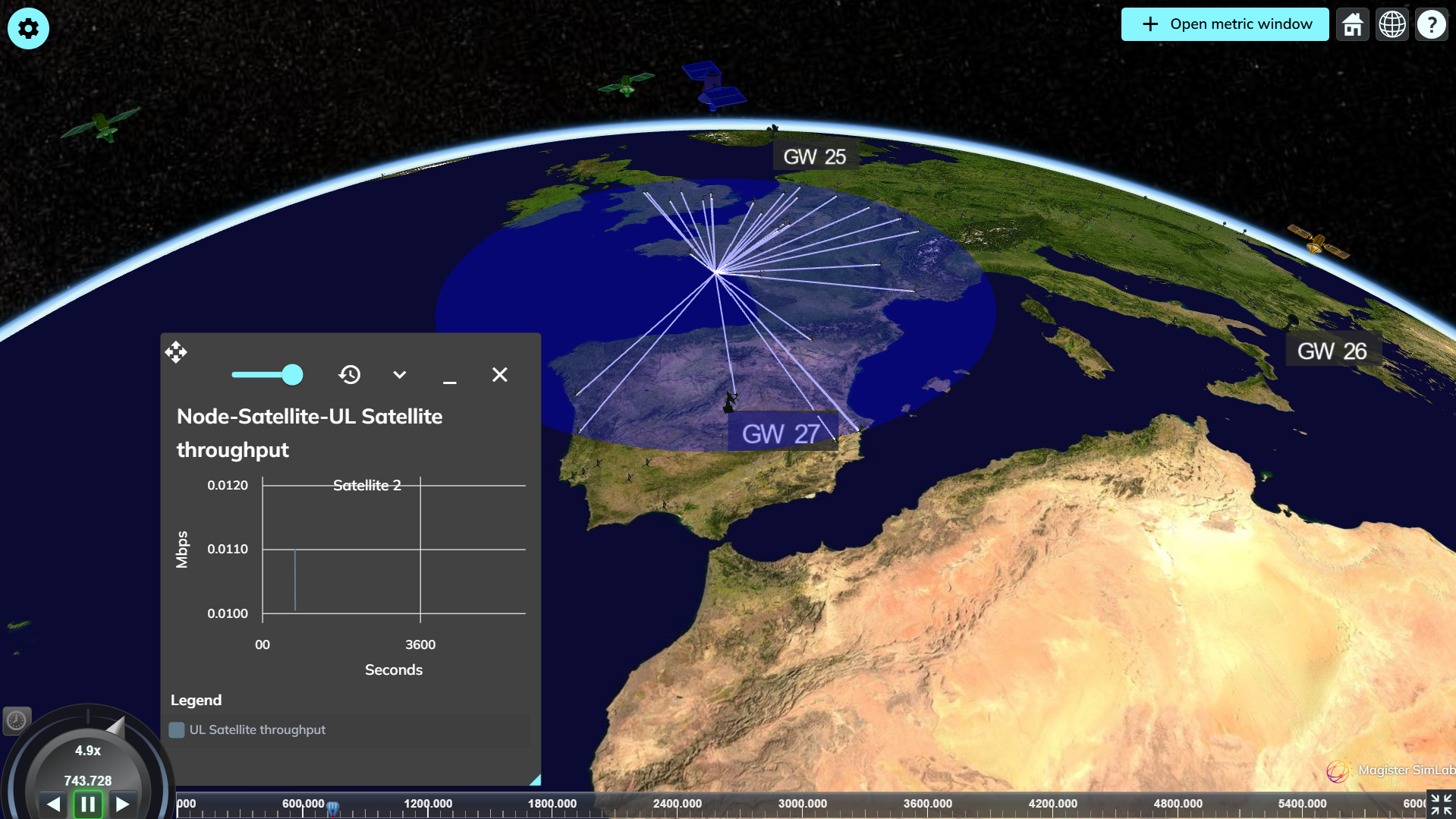
Task: Expand the metric panel chevron dropdown
Action: coord(400,375)
